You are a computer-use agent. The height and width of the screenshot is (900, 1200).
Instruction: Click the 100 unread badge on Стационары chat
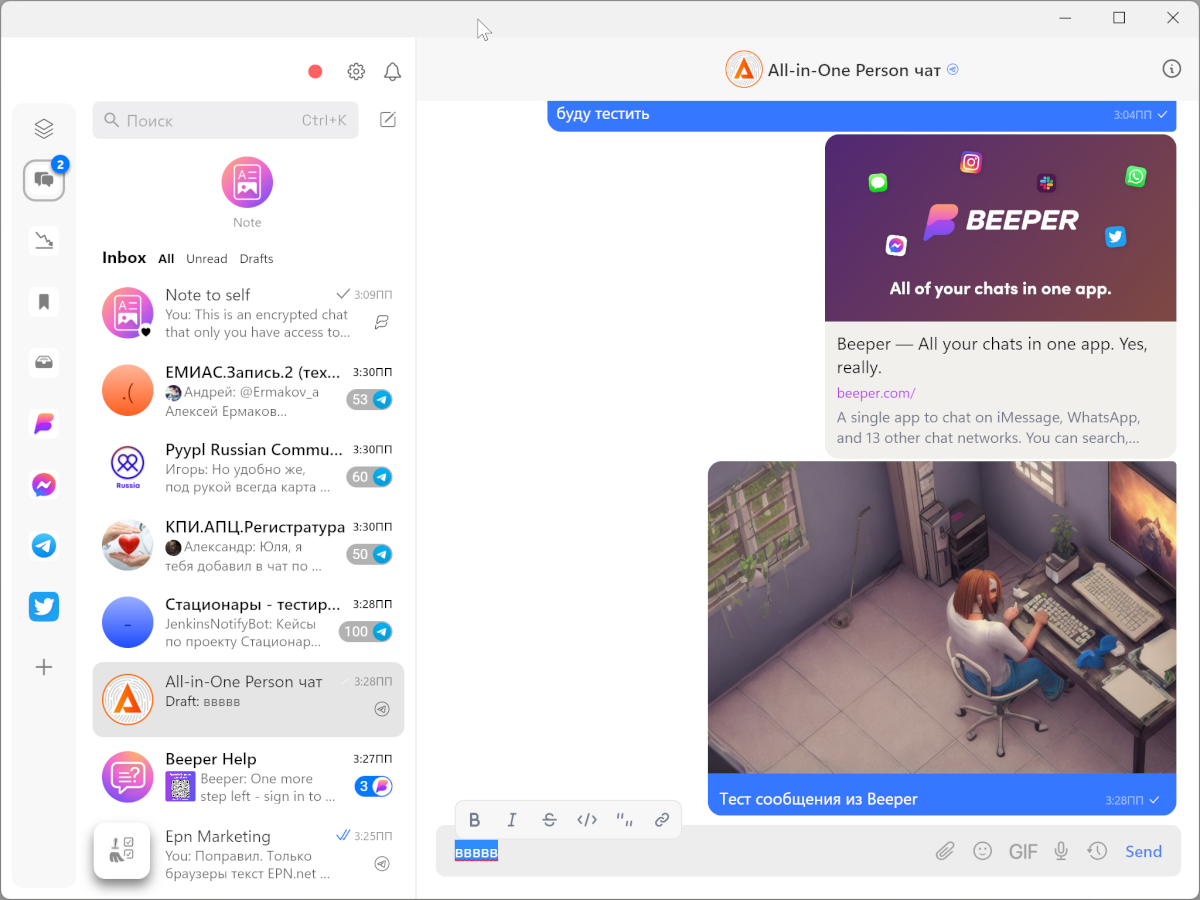[365, 631]
